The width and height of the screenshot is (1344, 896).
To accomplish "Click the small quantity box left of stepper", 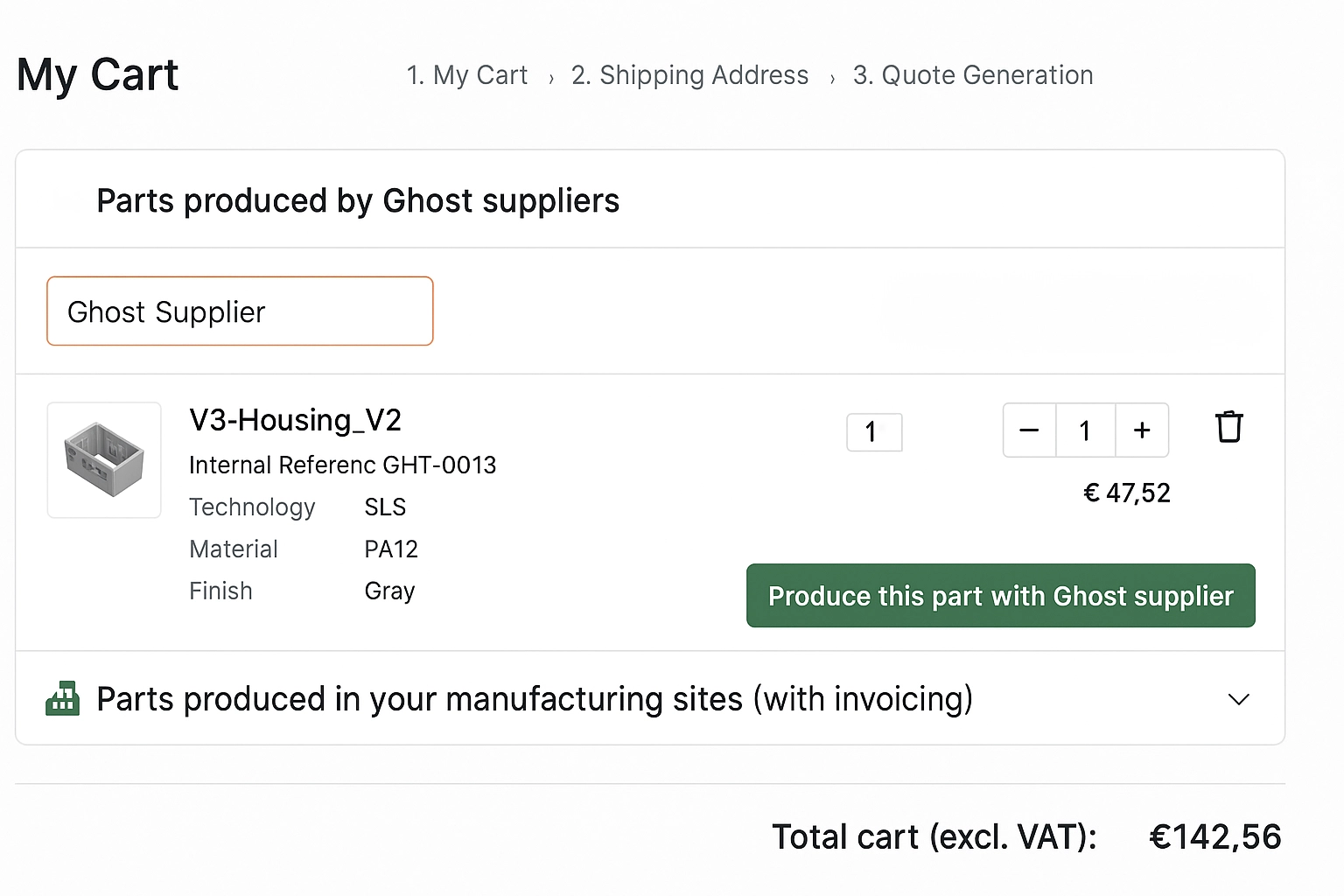I will pos(873,432).
